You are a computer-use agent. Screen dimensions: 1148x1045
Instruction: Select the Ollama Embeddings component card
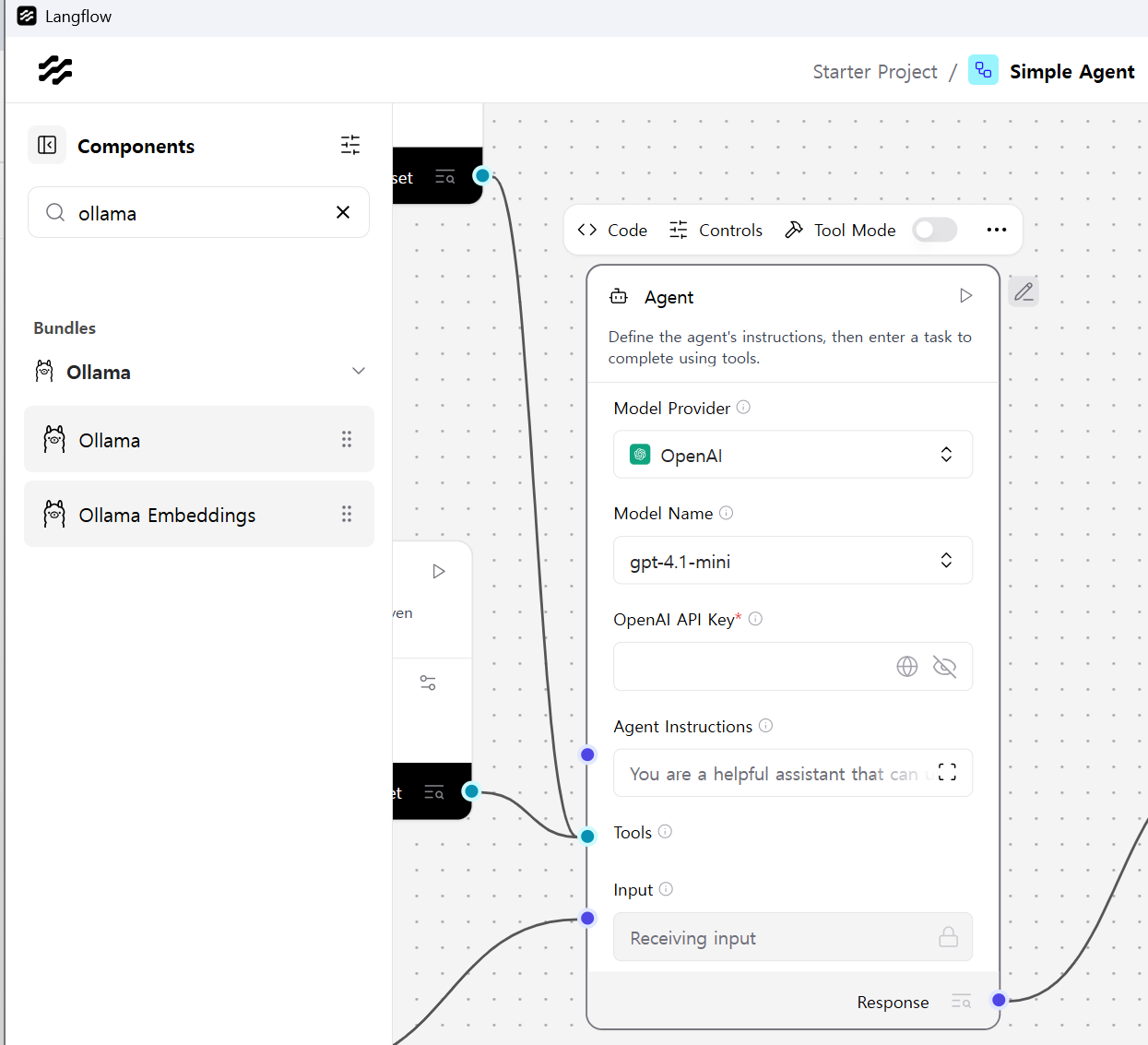(199, 514)
